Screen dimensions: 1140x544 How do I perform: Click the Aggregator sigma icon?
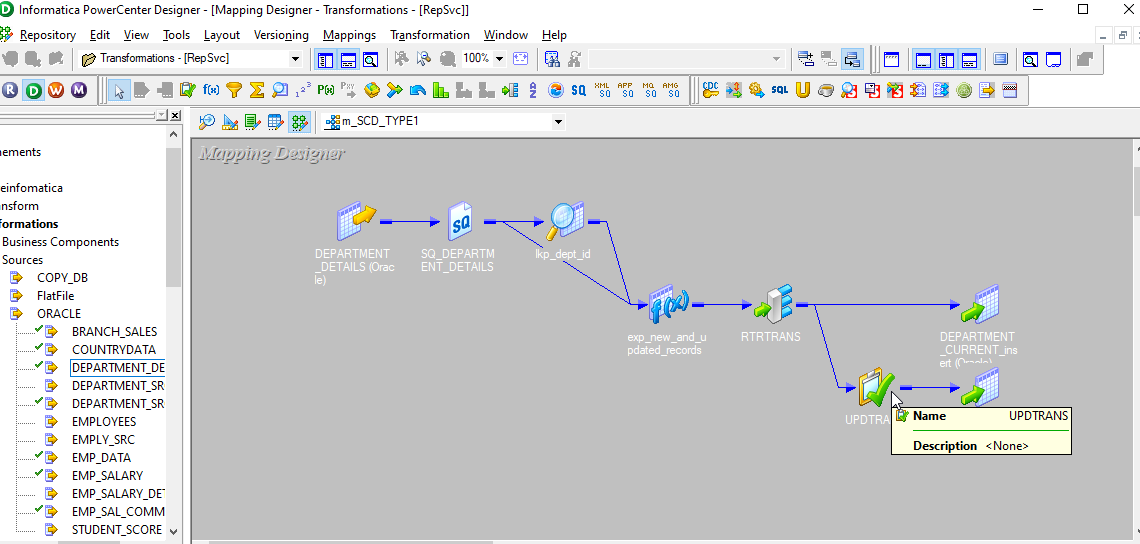(257, 90)
